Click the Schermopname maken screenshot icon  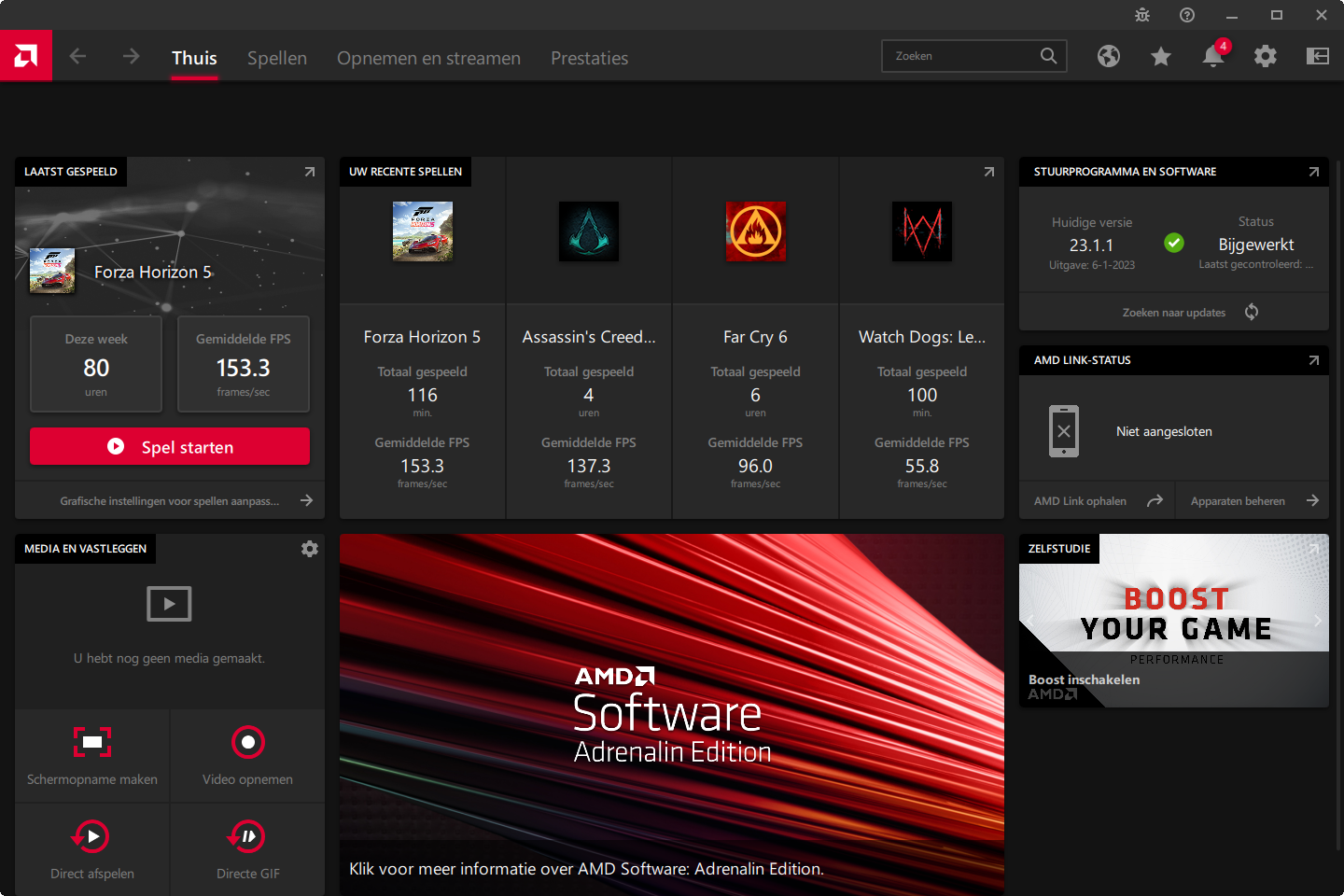point(92,742)
